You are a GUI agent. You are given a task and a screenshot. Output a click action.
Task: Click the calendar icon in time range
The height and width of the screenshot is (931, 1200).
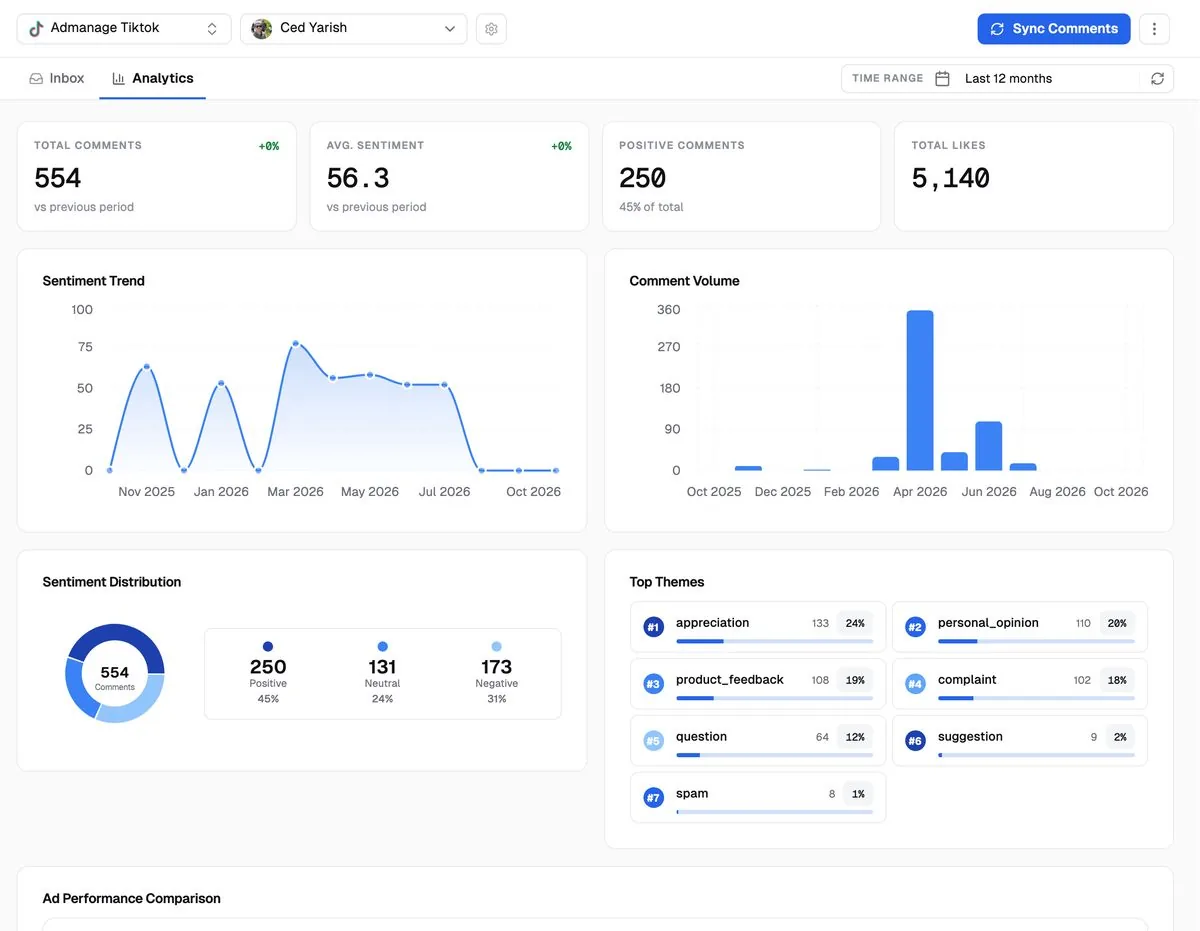[x=942, y=79]
